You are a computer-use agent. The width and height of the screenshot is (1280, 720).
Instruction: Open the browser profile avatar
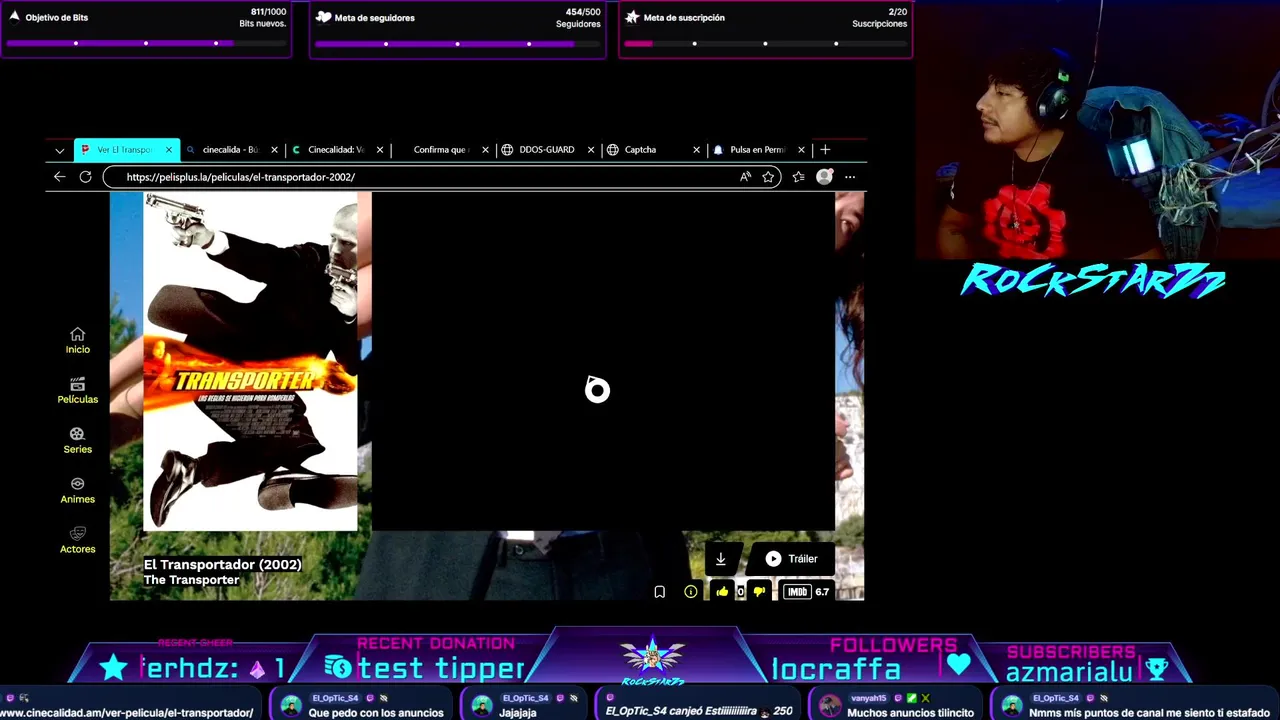824,177
